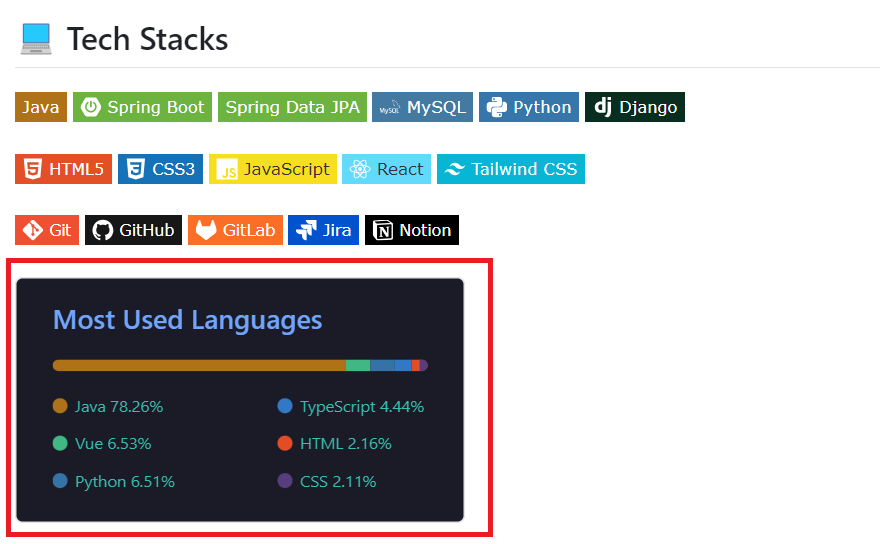880x544 pixels.
Task: Select the Vue 6.53% label
Action: coord(113,444)
